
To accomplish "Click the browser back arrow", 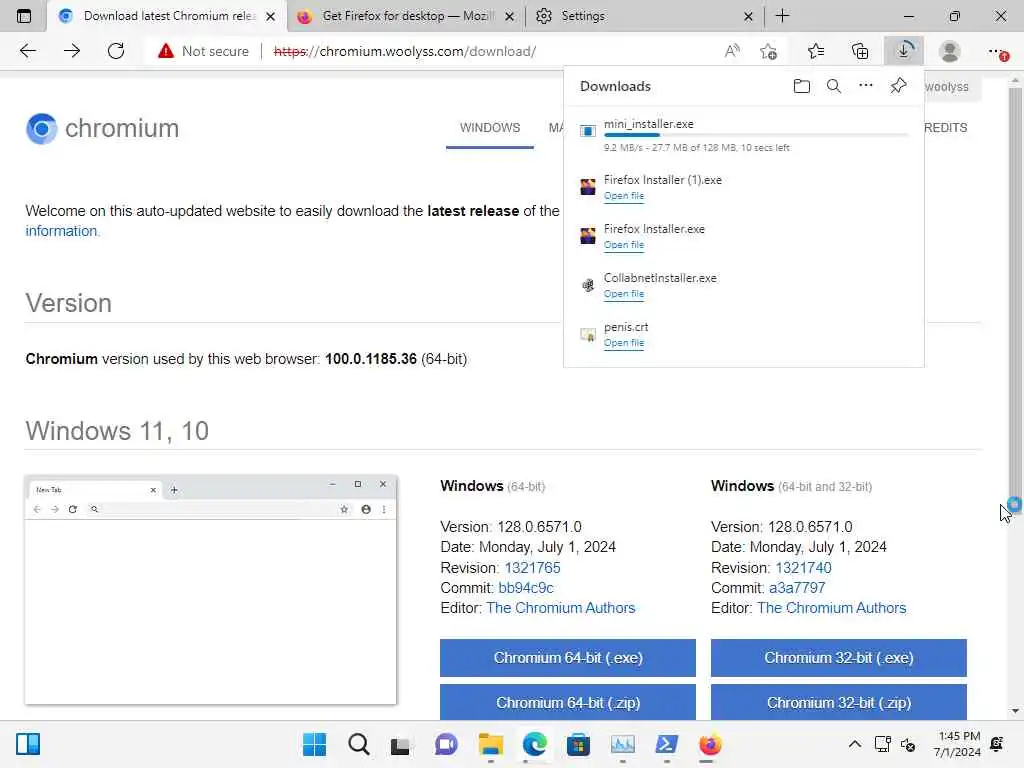I will click(27, 51).
